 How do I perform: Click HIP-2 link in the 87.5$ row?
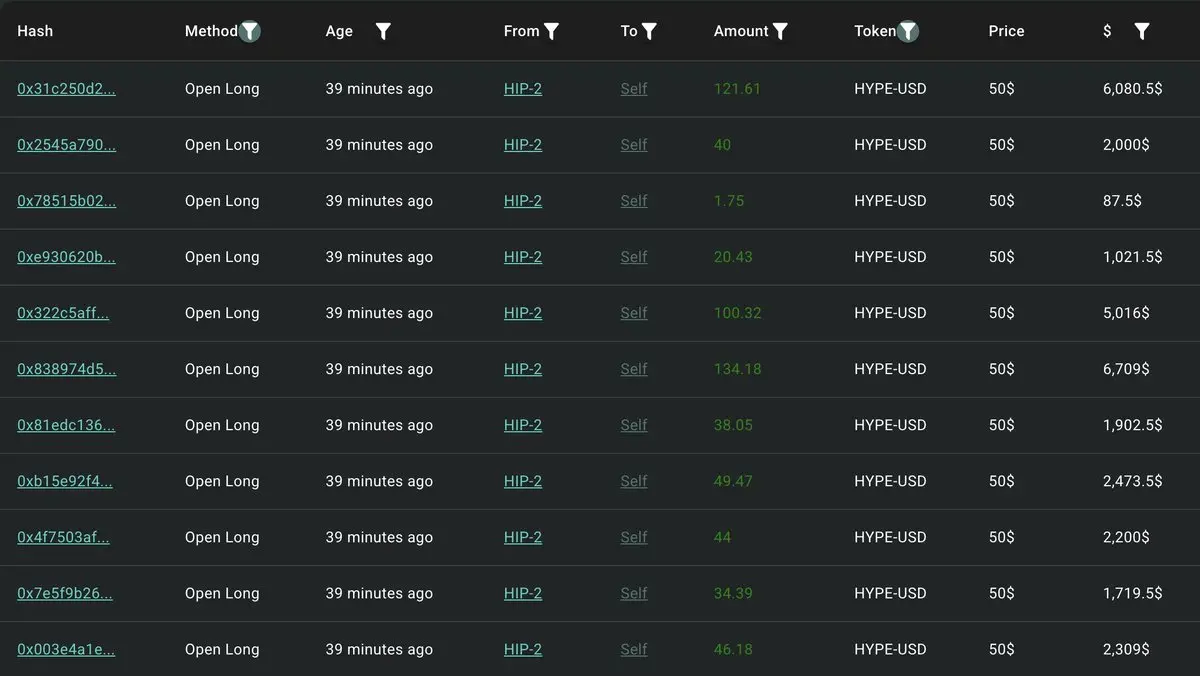click(x=523, y=201)
